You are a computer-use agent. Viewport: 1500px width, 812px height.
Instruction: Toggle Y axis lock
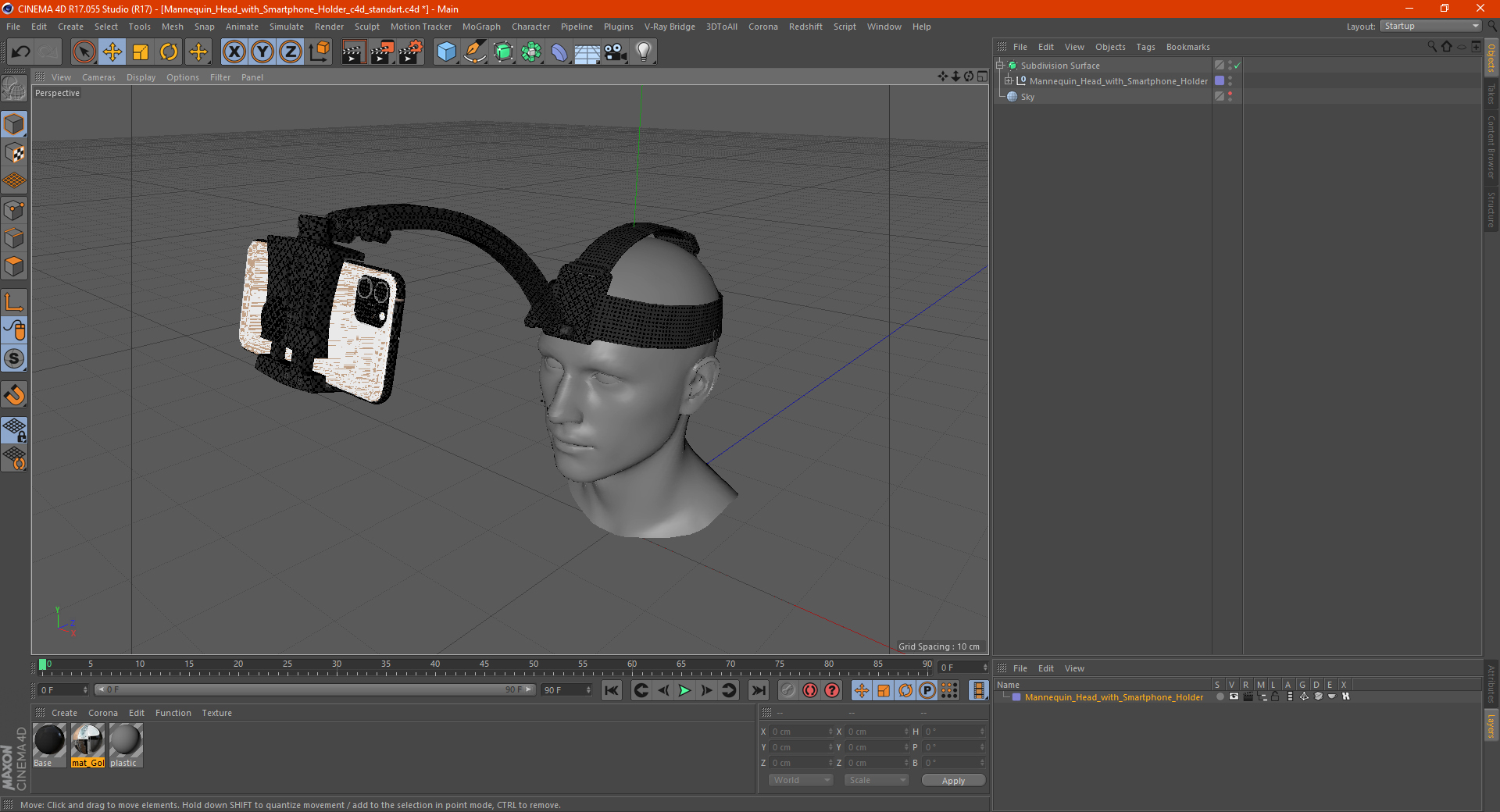(x=262, y=52)
